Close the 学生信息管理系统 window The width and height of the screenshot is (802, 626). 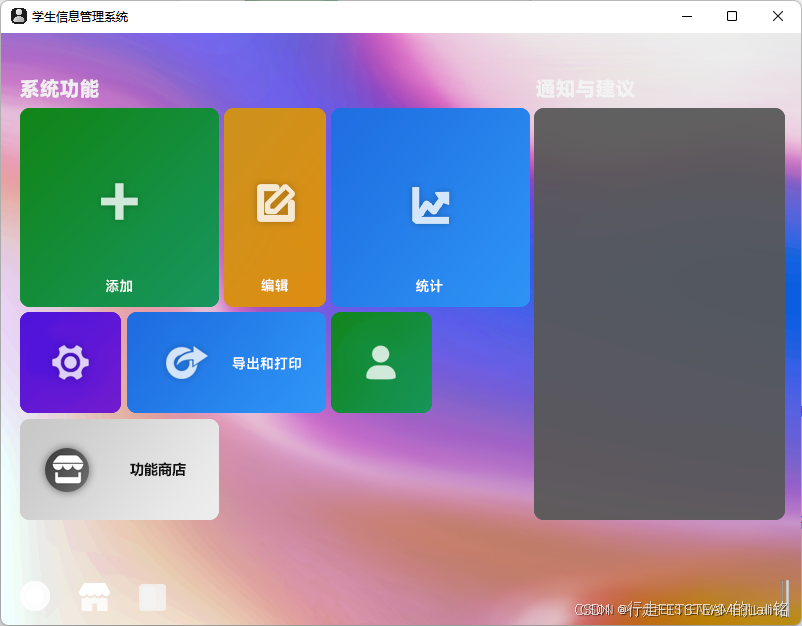(778, 16)
